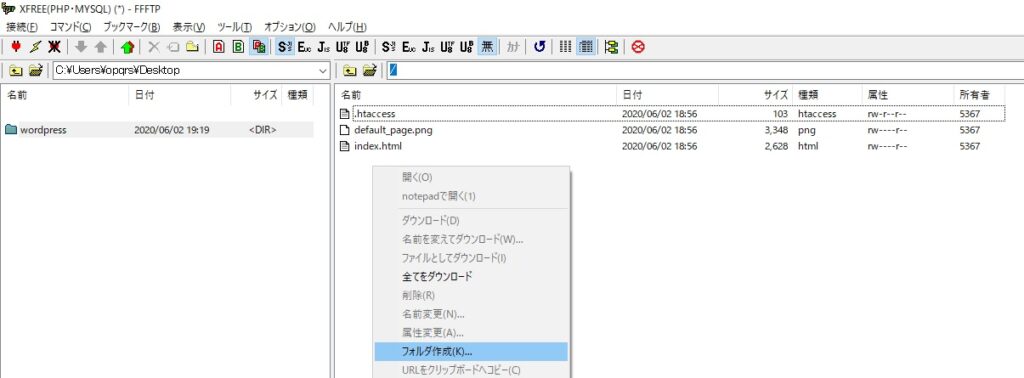
Task: Click the Mirroring upload green house-arrow icon
Action: coord(127,47)
